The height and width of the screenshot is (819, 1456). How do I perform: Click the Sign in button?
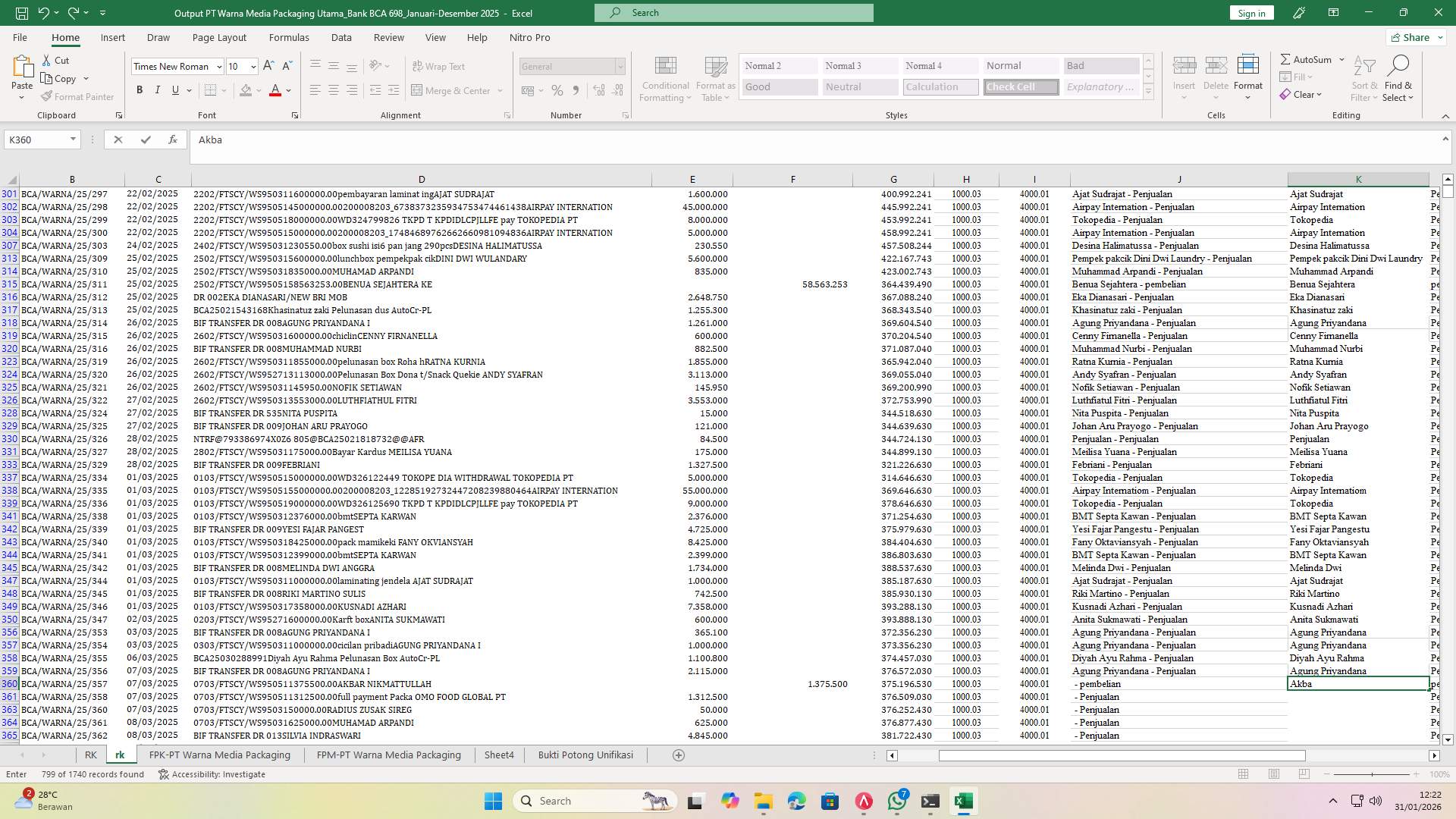(1250, 12)
